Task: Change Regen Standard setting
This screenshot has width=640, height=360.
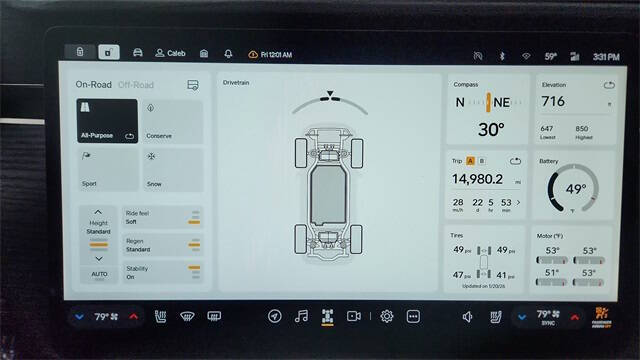Action: 163,245
